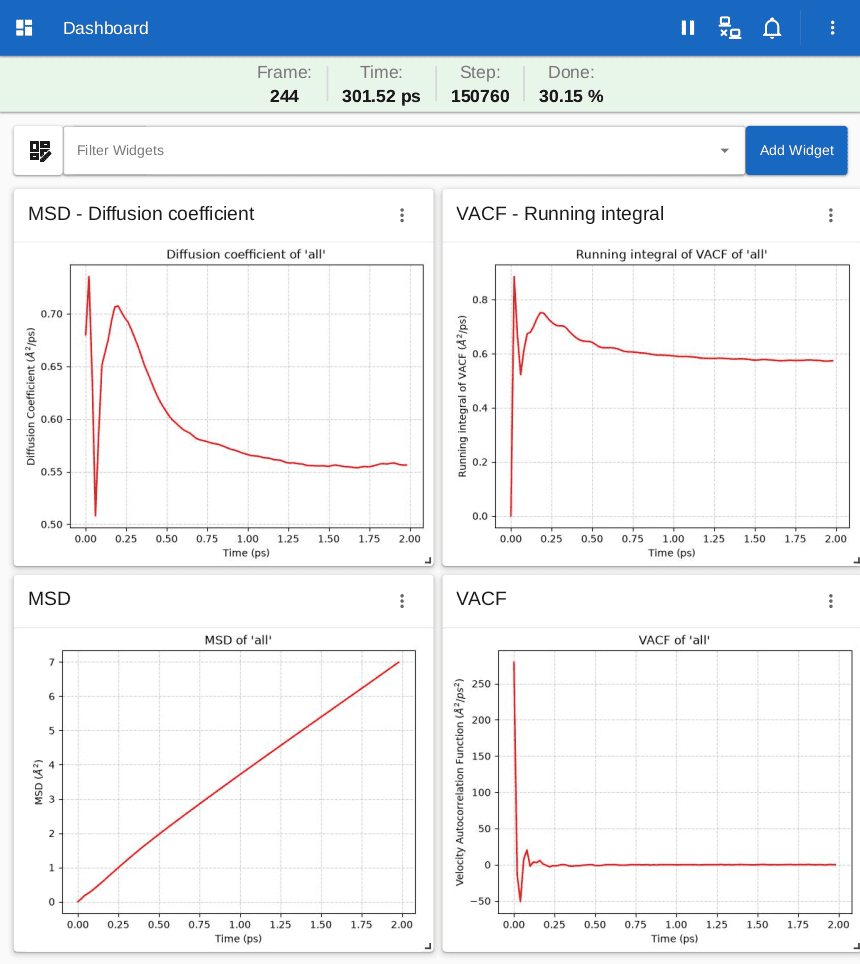This screenshot has height=964, width=860.
Task: Click the dashboard grid icon in header
Action: click(24, 28)
